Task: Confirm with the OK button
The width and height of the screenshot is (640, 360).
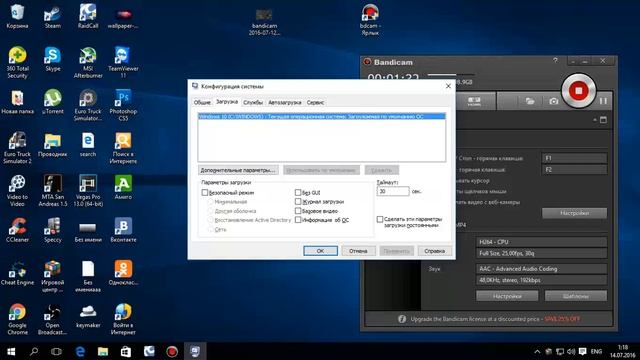Action: pyautogui.click(x=320, y=251)
